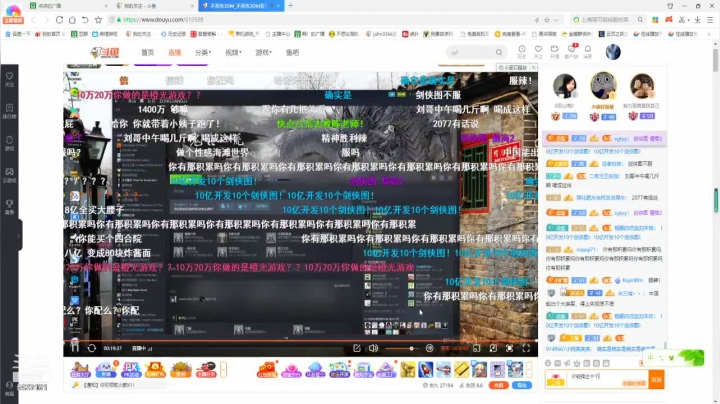Expand the 游戏 games dropdown
Viewport: 720px width, 404px height.
pyautogui.click(x=264, y=52)
